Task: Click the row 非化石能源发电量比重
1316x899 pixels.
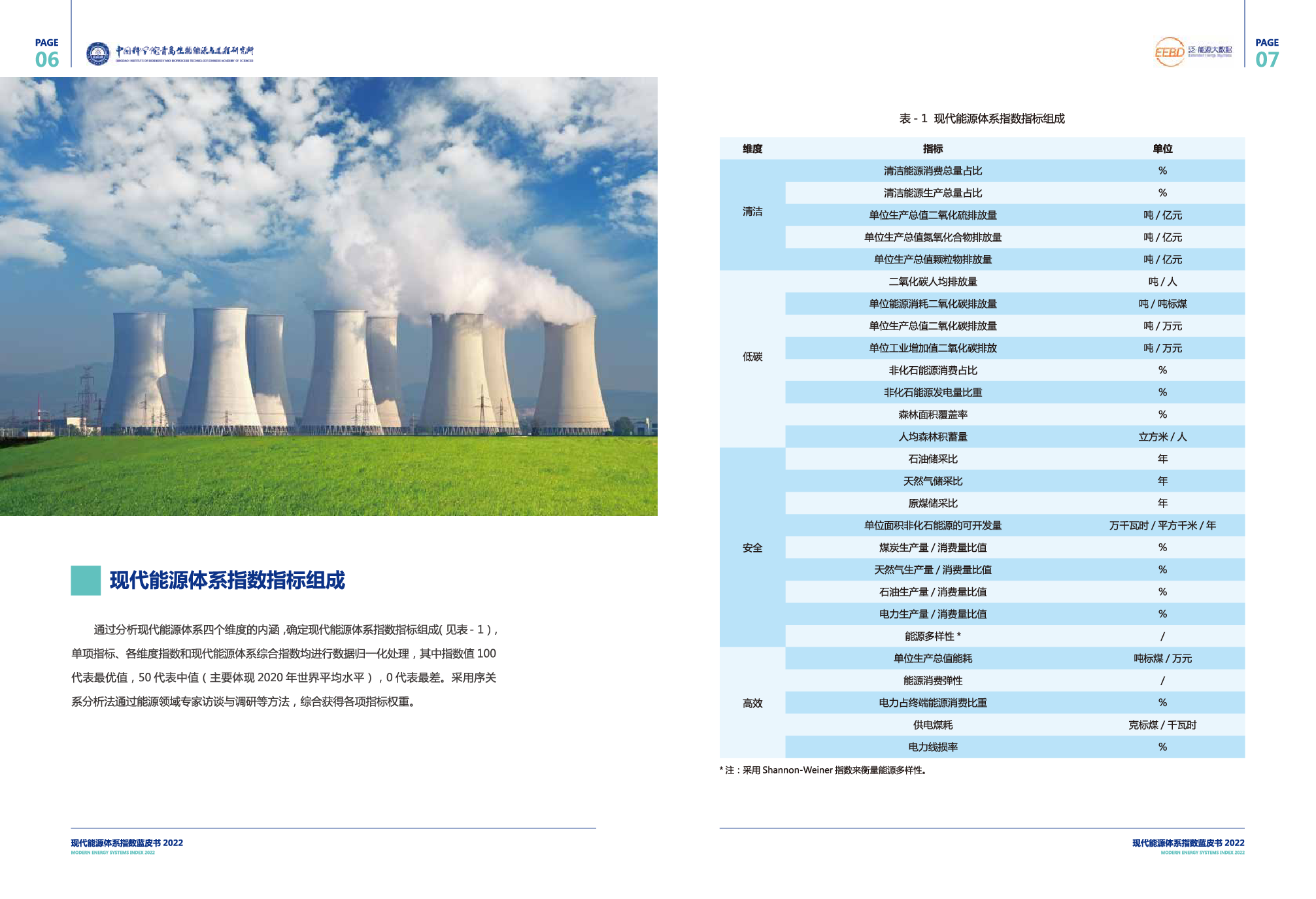Action: (x=1015, y=392)
